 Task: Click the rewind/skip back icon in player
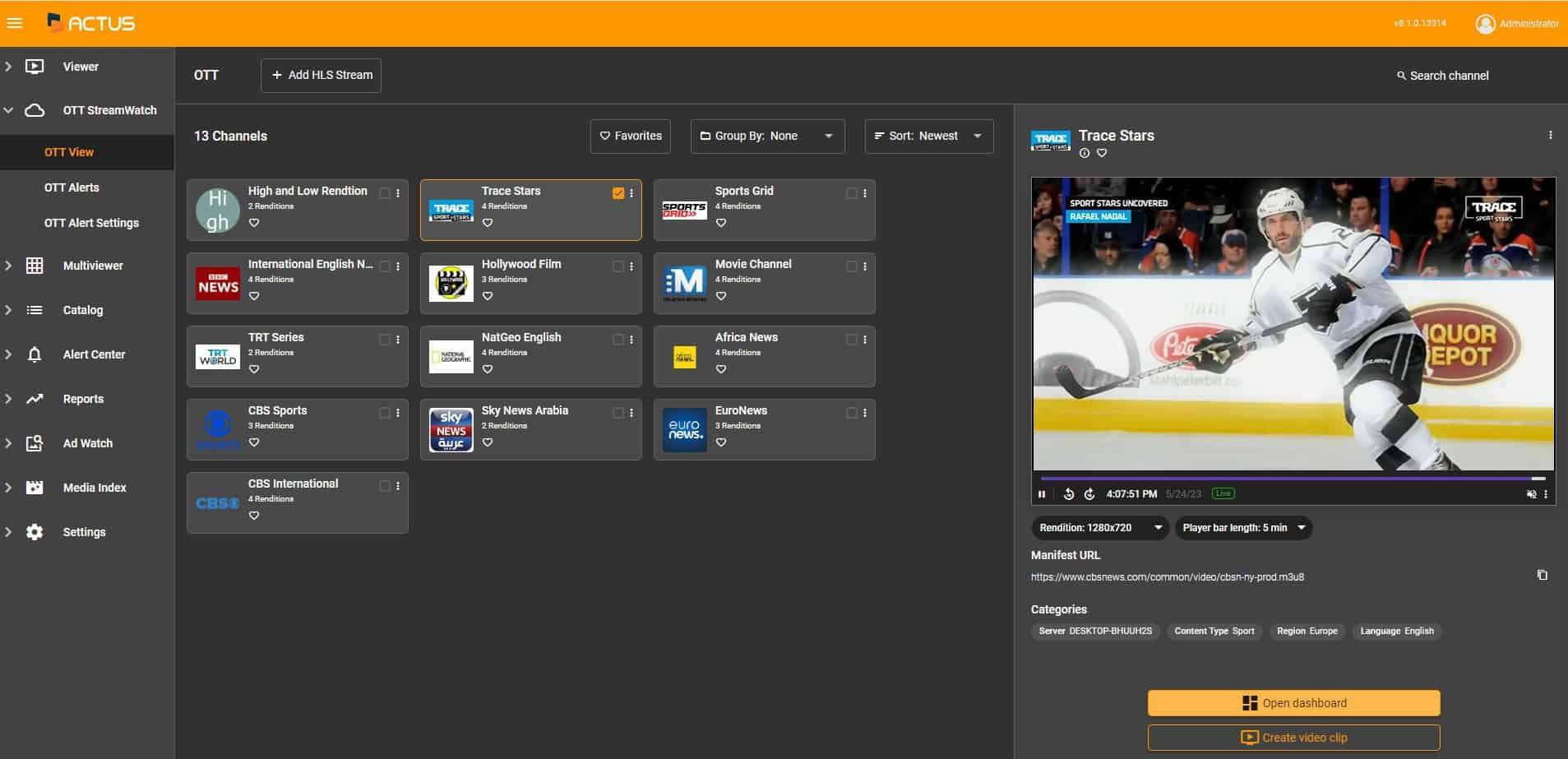1068,494
